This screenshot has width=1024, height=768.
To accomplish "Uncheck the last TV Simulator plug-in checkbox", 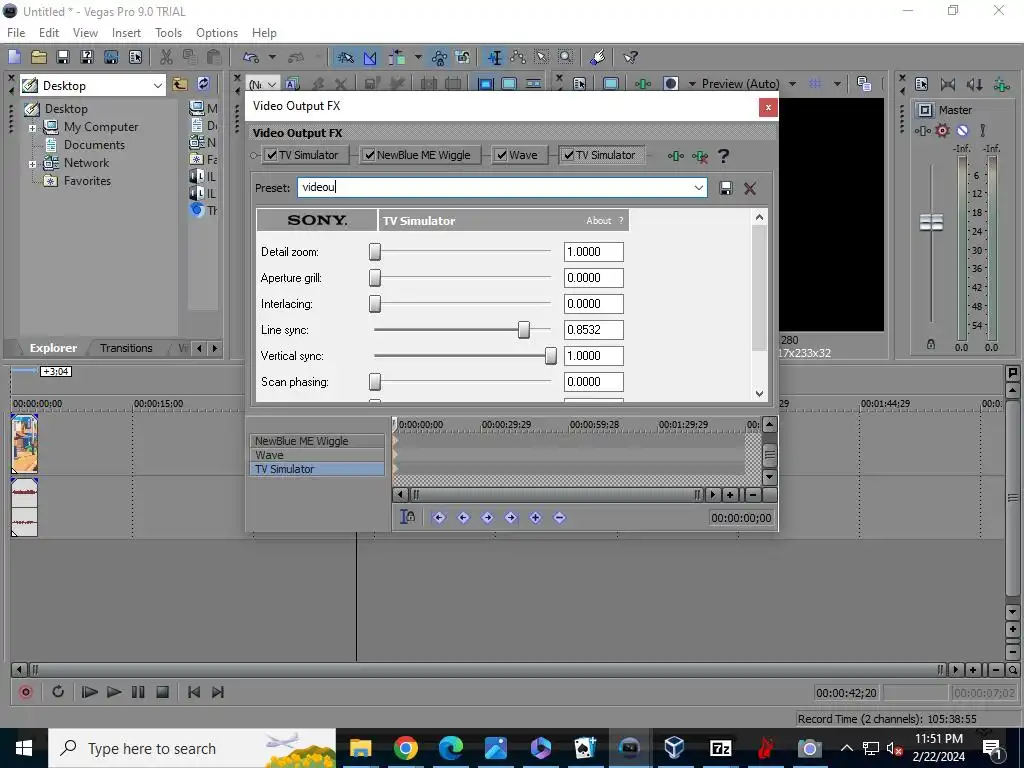I will [568, 155].
